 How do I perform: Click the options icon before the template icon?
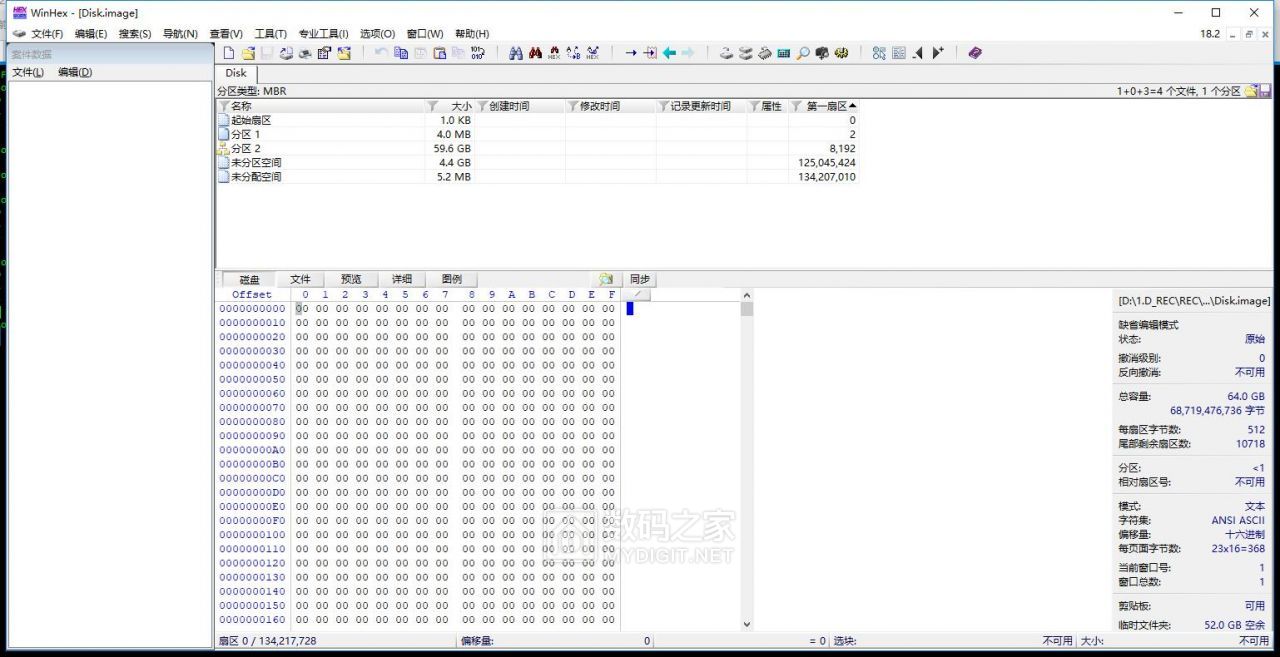click(x=879, y=53)
